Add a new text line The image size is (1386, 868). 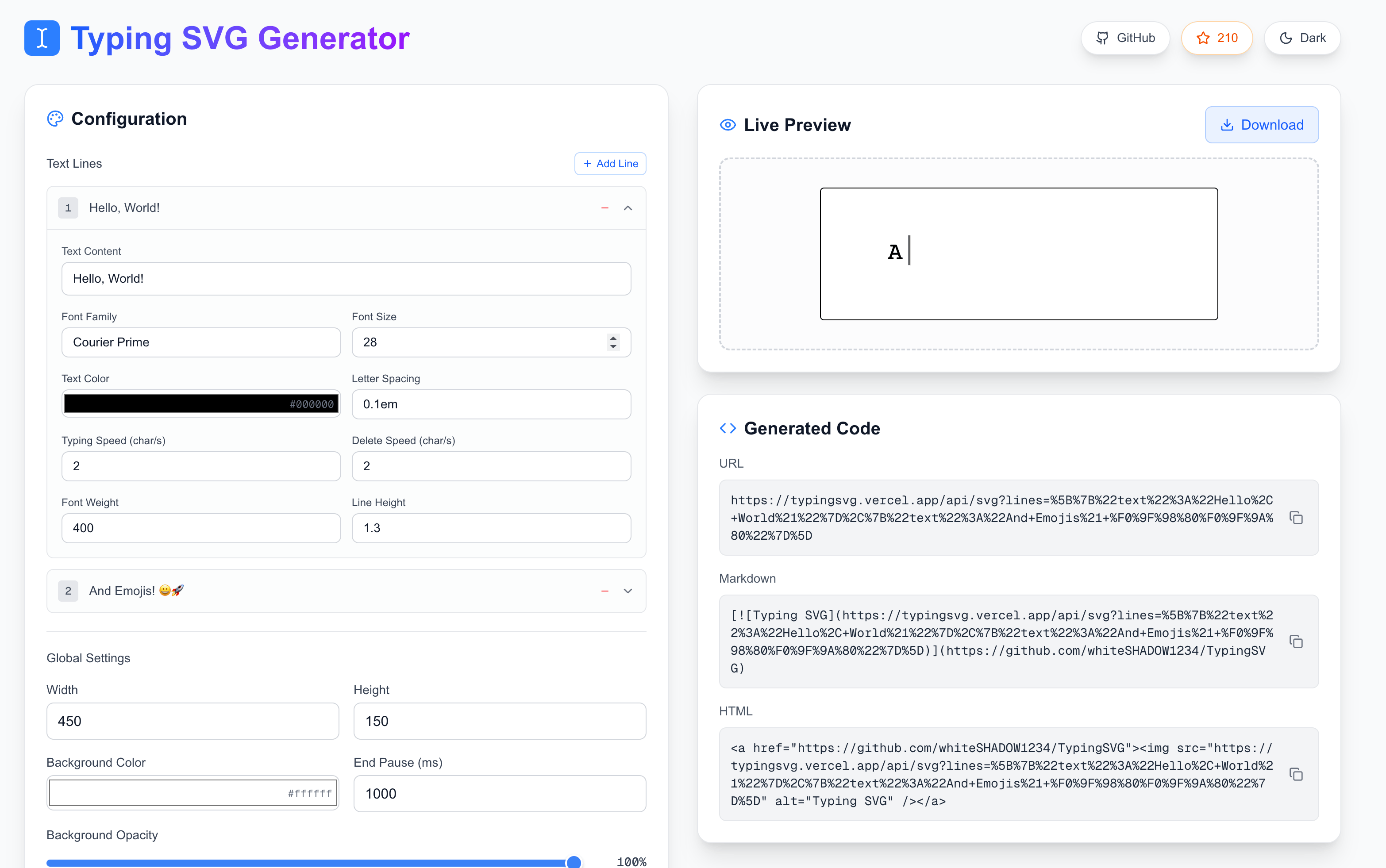click(x=610, y=164)
